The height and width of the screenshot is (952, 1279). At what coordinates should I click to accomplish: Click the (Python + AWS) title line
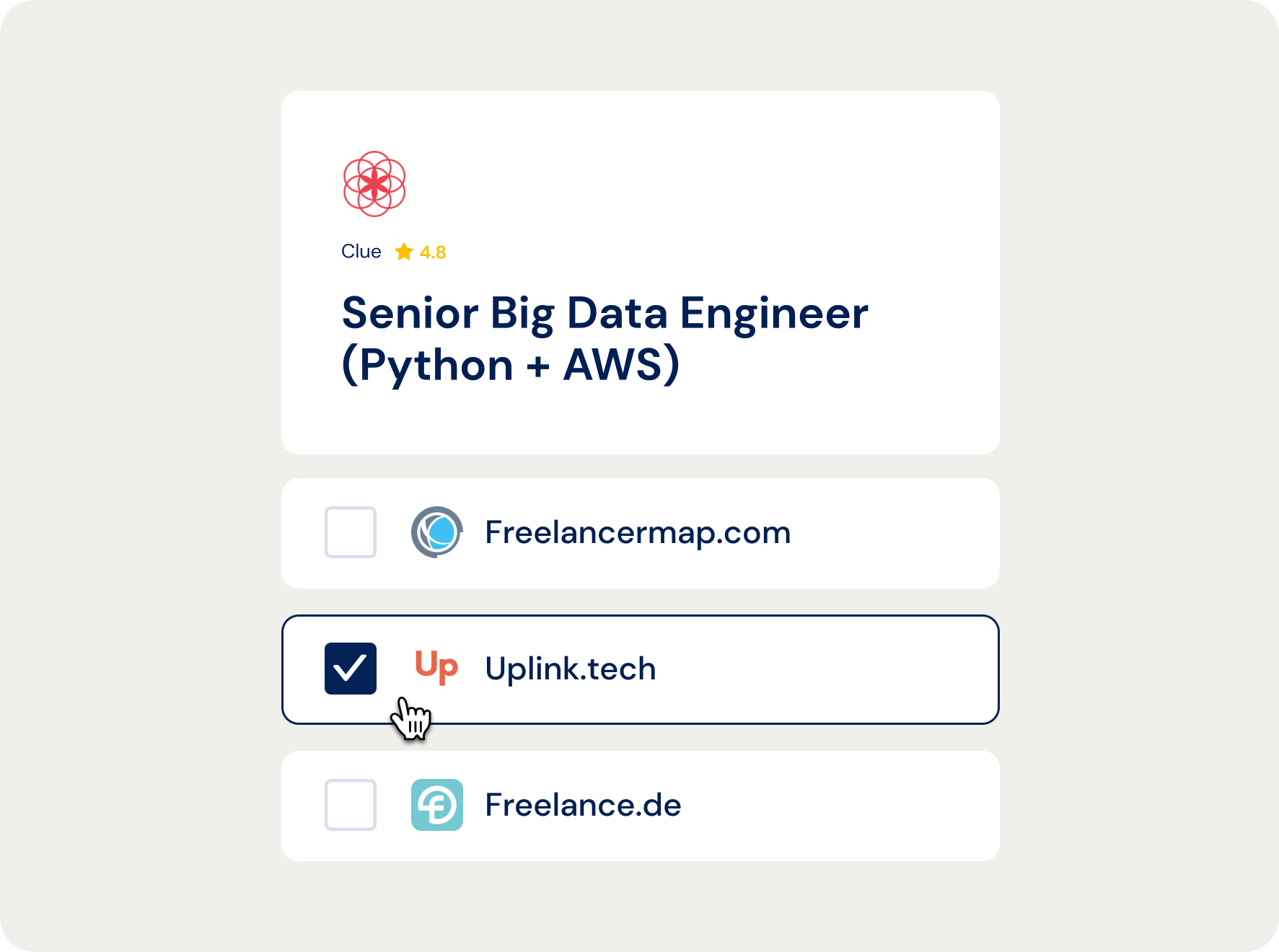tap(511, 365)
